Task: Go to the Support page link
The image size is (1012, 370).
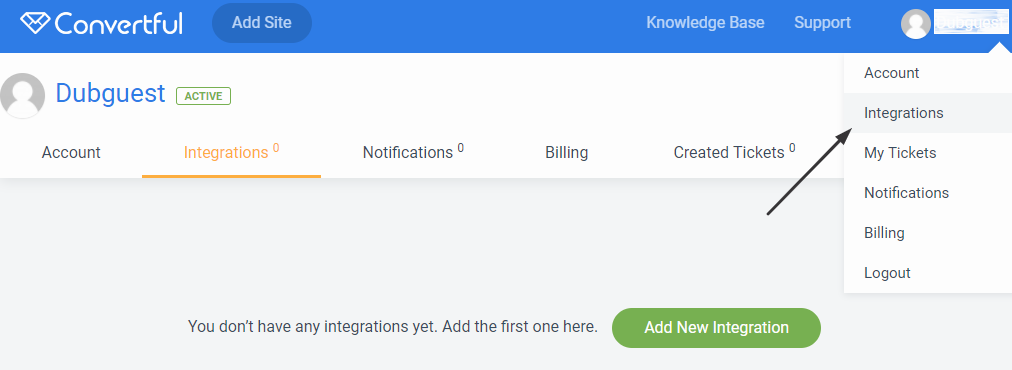Action: pos(822,23)
